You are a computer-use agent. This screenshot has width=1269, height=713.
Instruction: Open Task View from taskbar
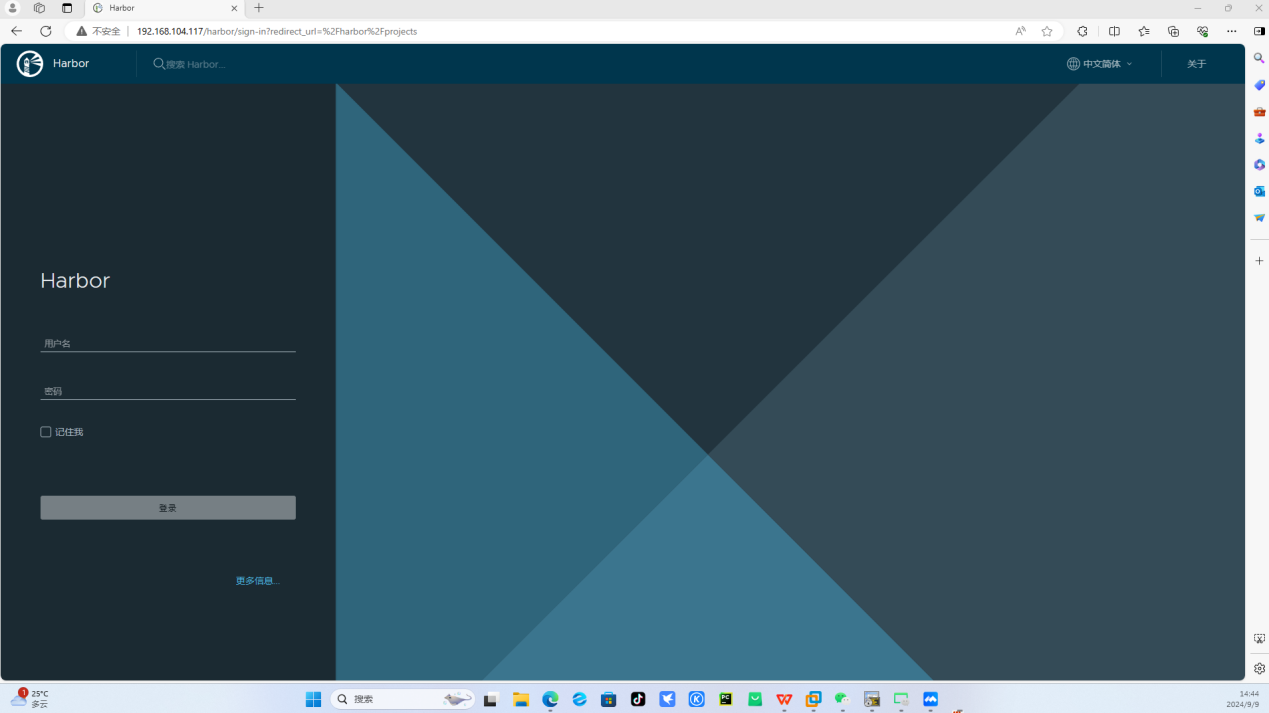click(491, 699)
